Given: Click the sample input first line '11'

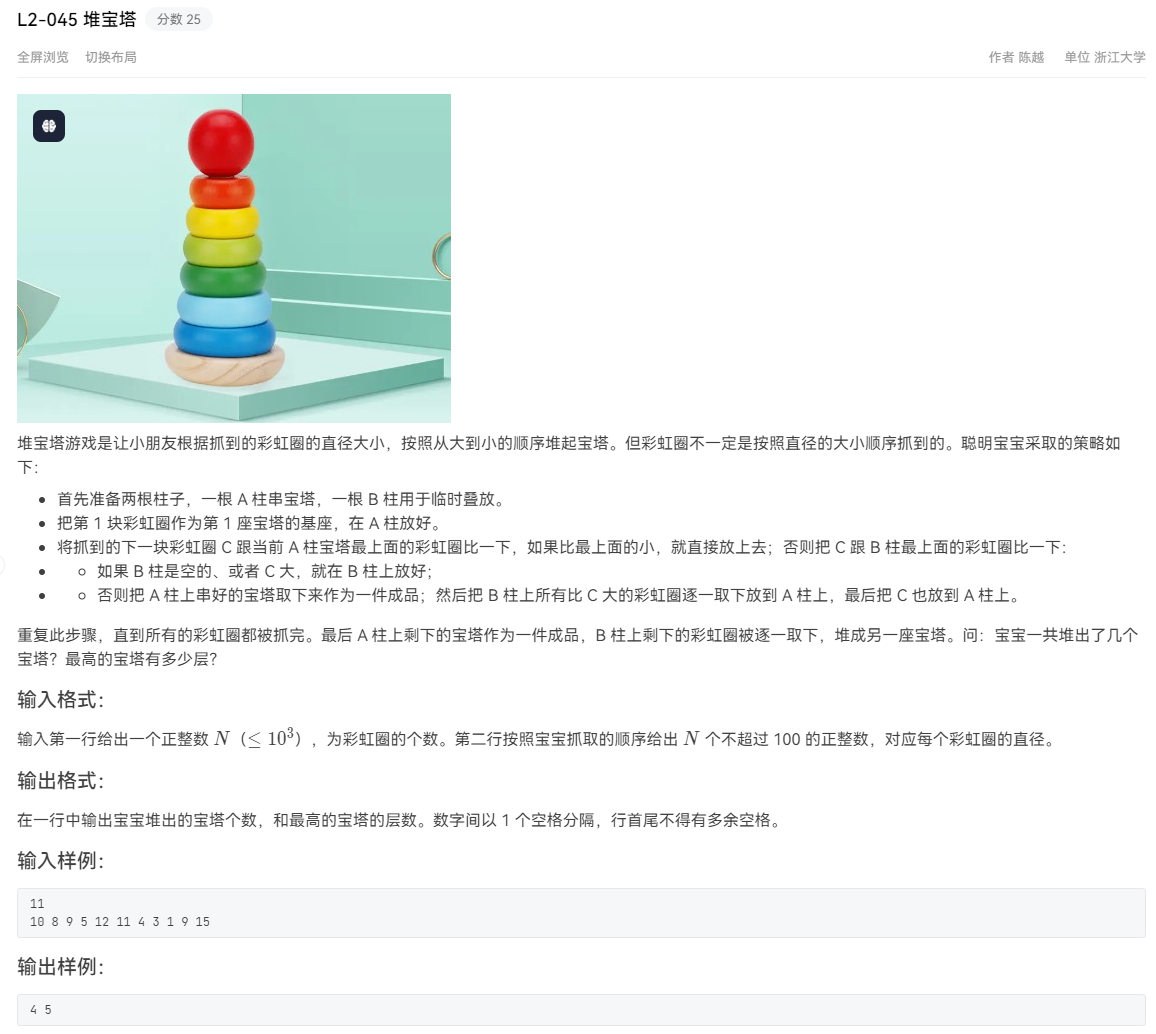Looking at the screenshot, I should [37, 904].
